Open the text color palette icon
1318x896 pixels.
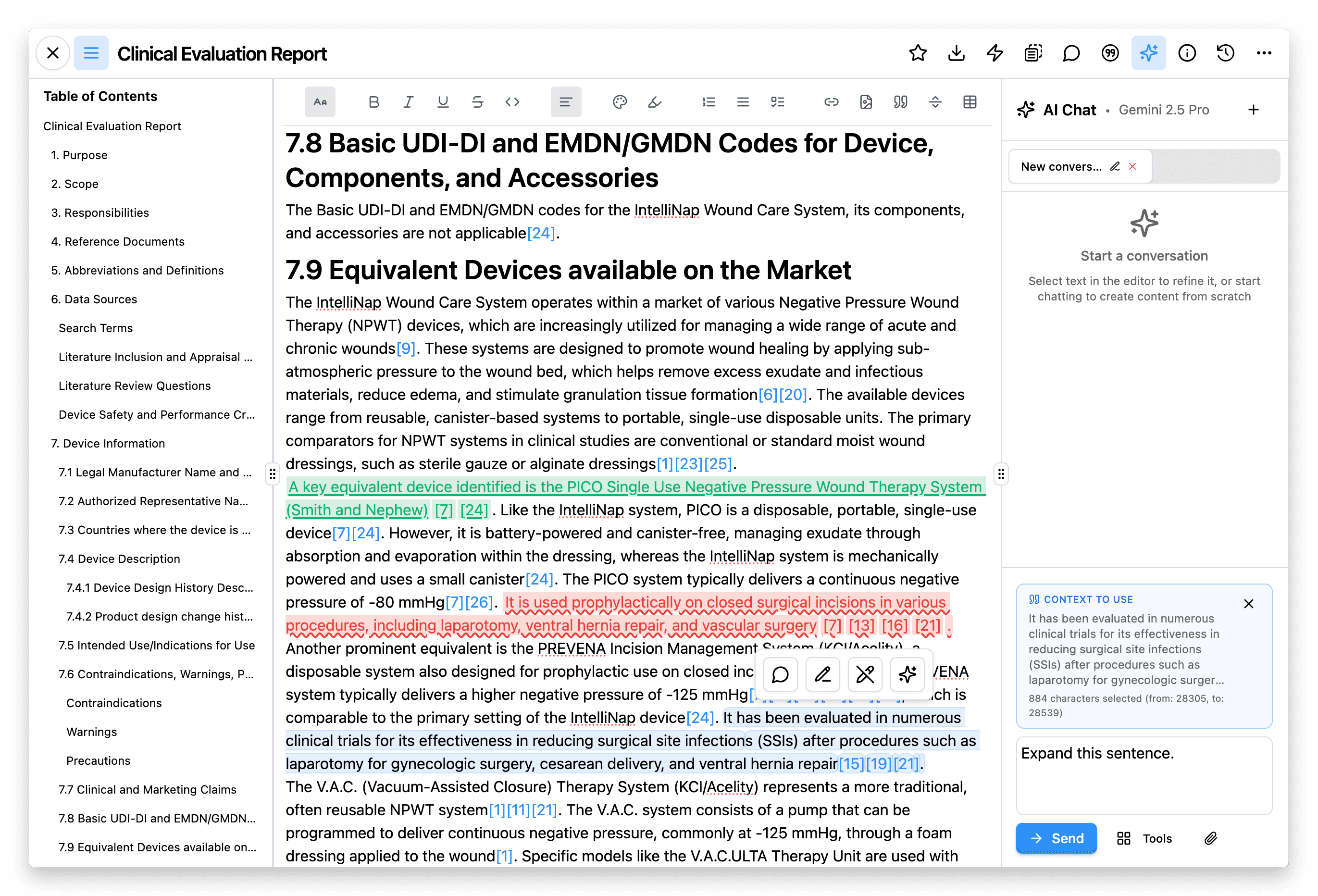[619, 102]
